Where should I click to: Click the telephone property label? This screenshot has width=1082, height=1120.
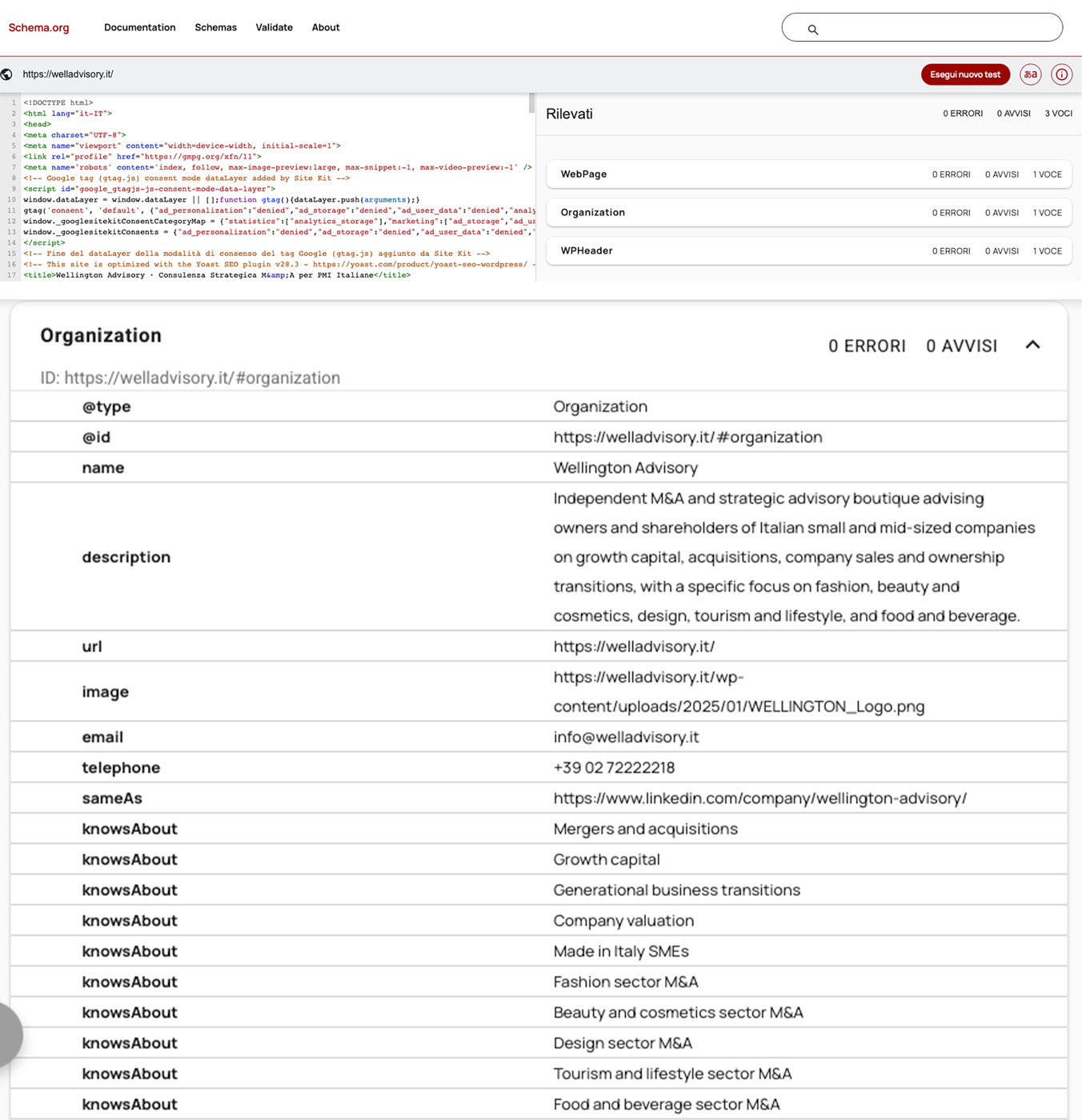[x=121, y=767]
